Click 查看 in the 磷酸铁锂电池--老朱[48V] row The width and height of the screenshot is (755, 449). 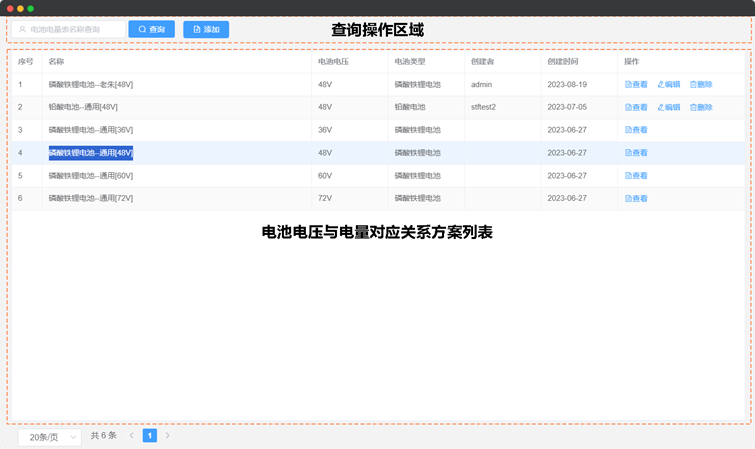(x=636, y=85)
